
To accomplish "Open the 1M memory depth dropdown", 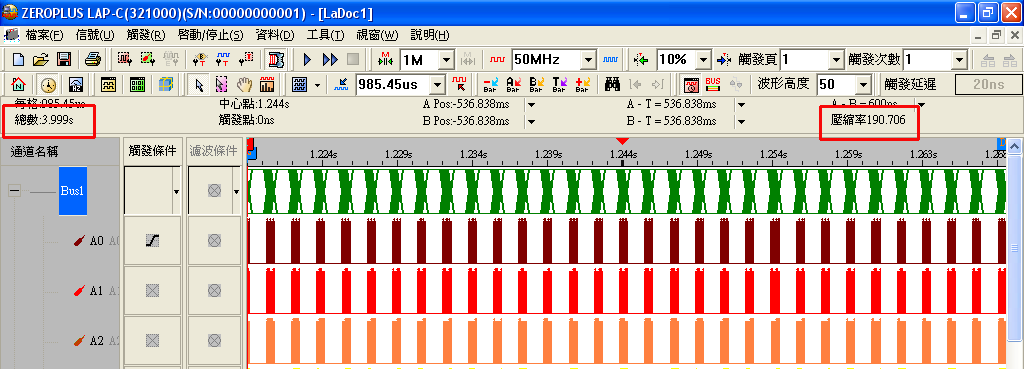I will pos(447,60).
